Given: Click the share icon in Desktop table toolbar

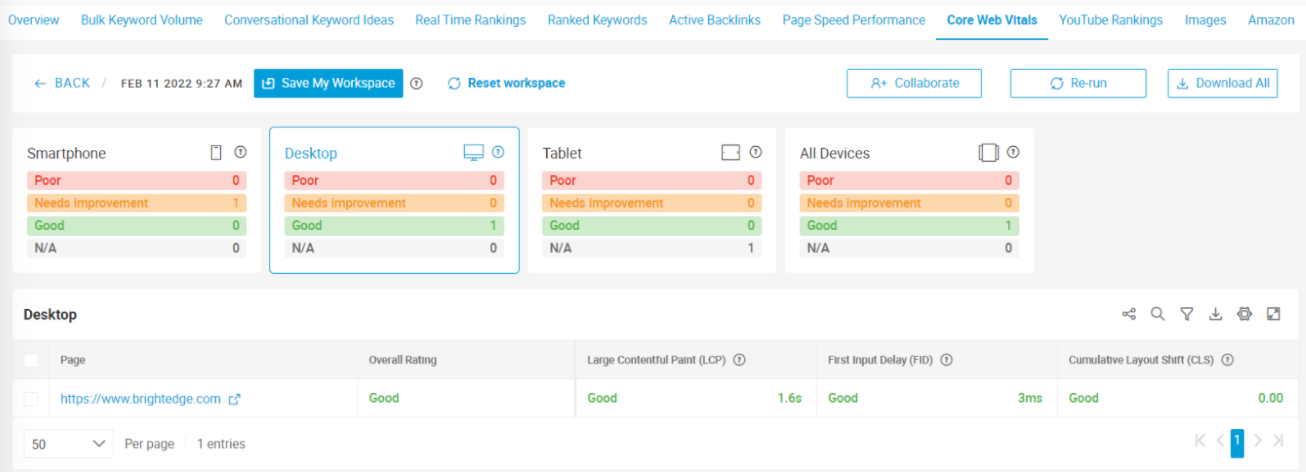Looking at the screenshot, I should click(x=1129, y=314).
